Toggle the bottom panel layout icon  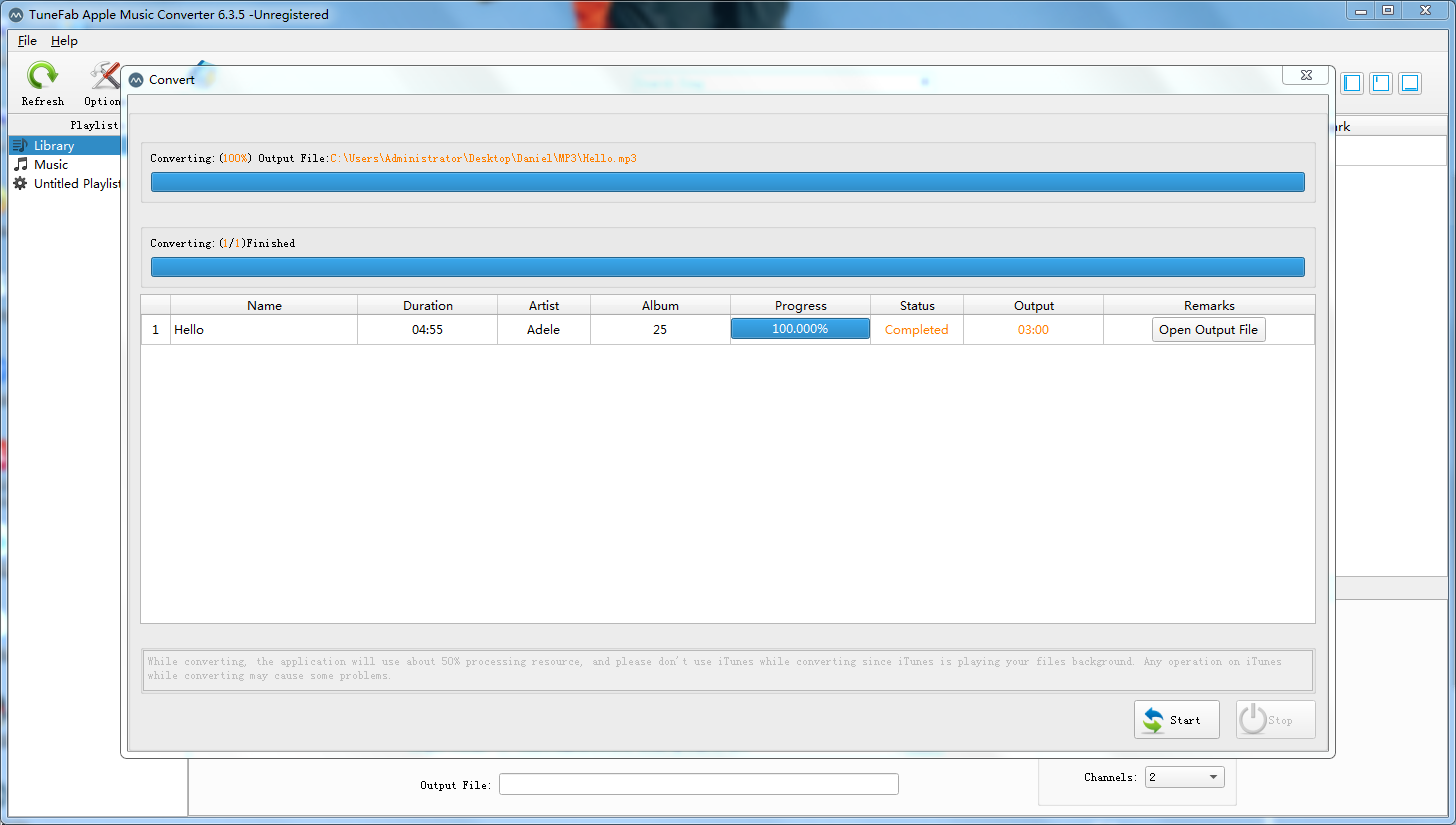1410,83
